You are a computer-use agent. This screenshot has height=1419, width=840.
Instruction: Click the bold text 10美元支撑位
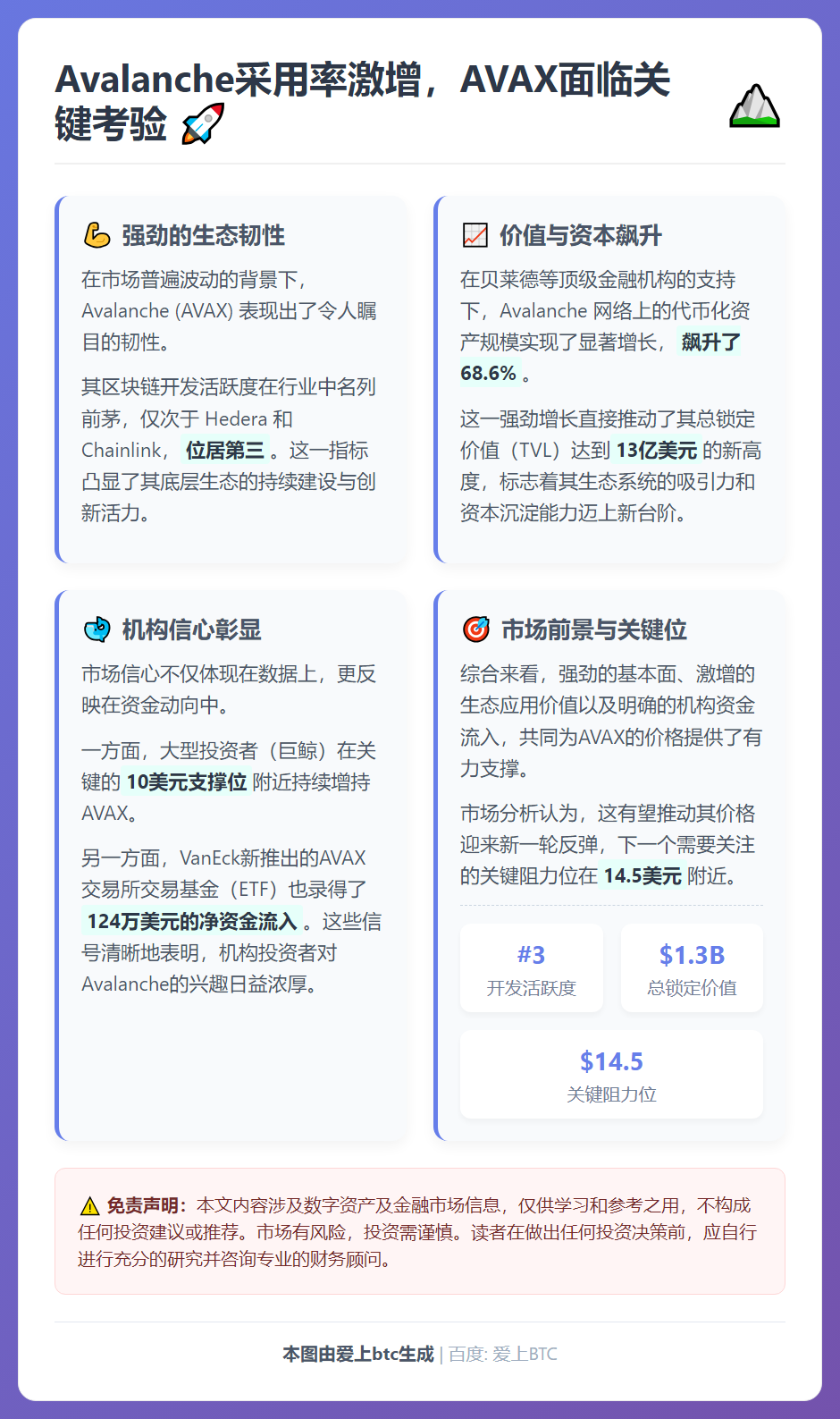coord(186,781)
